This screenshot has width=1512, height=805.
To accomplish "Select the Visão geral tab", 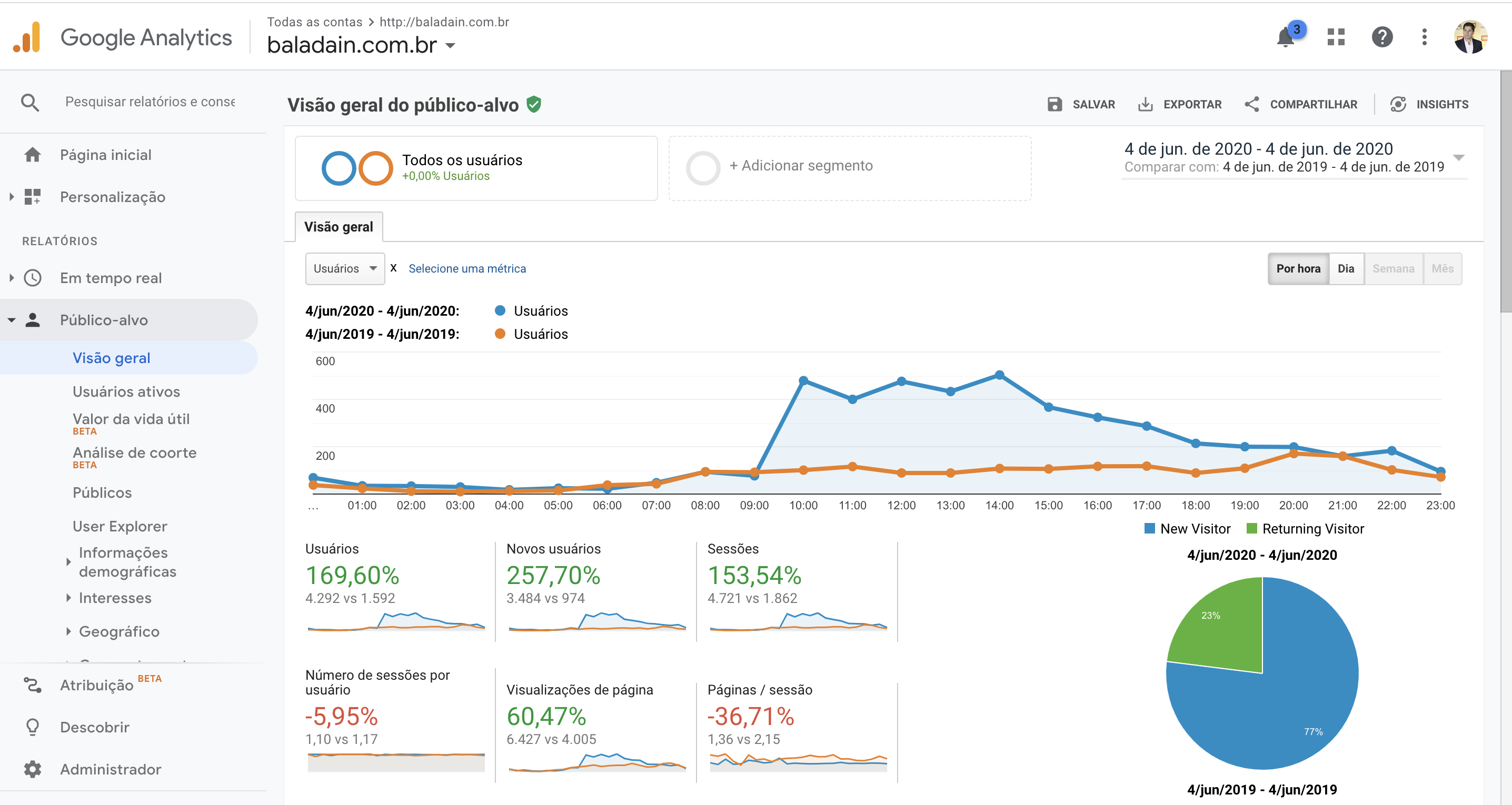I will 339,227.
